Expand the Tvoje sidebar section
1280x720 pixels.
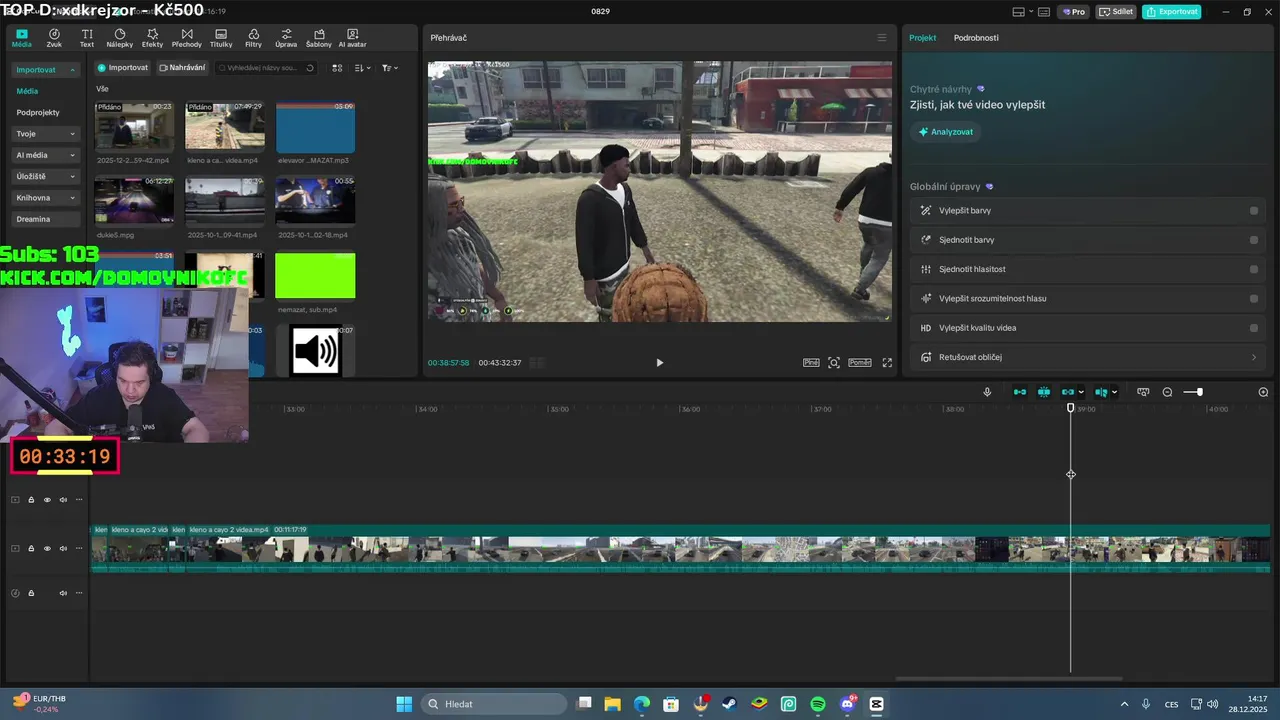[x=72, y=134]
